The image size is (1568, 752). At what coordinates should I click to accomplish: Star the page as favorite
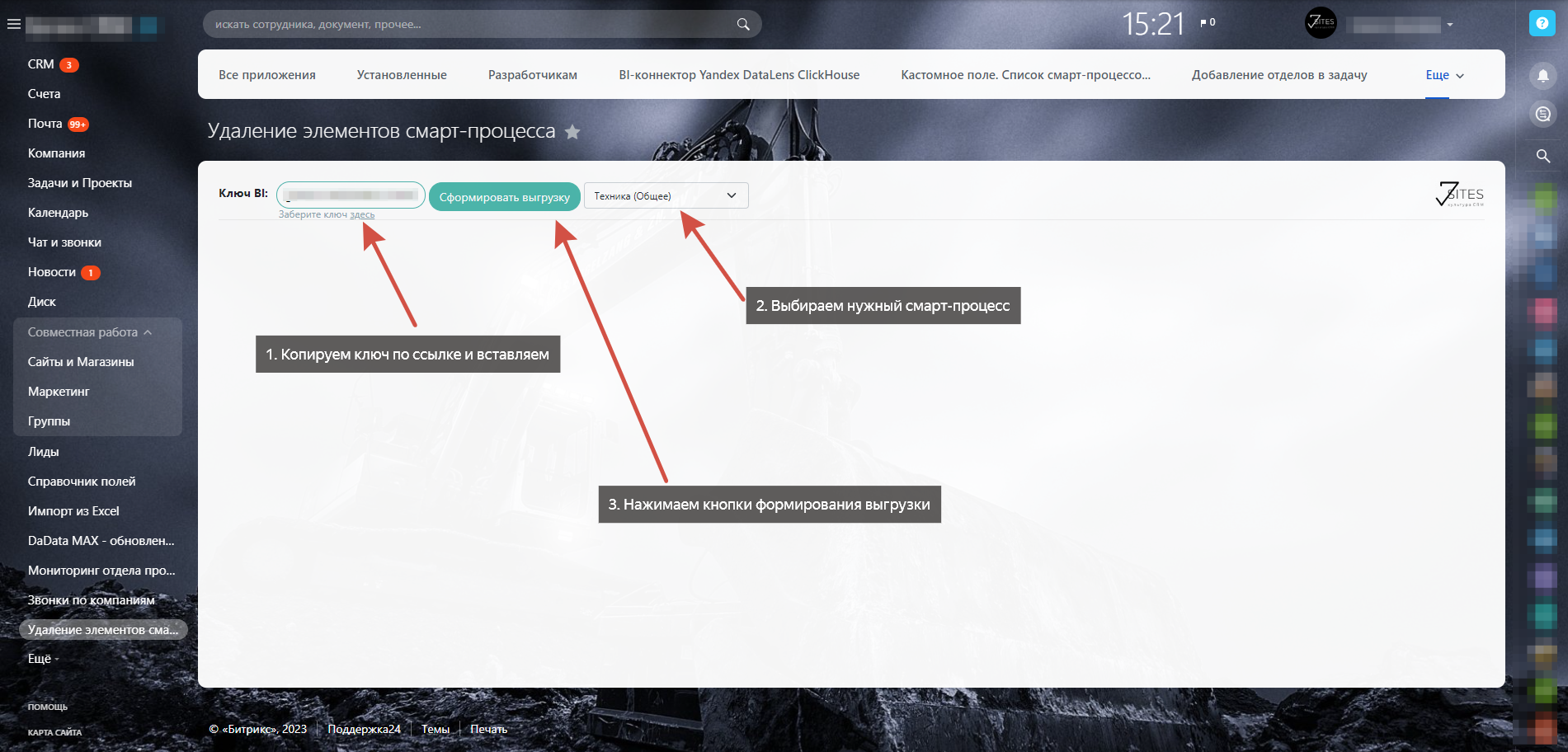point(572,132)
